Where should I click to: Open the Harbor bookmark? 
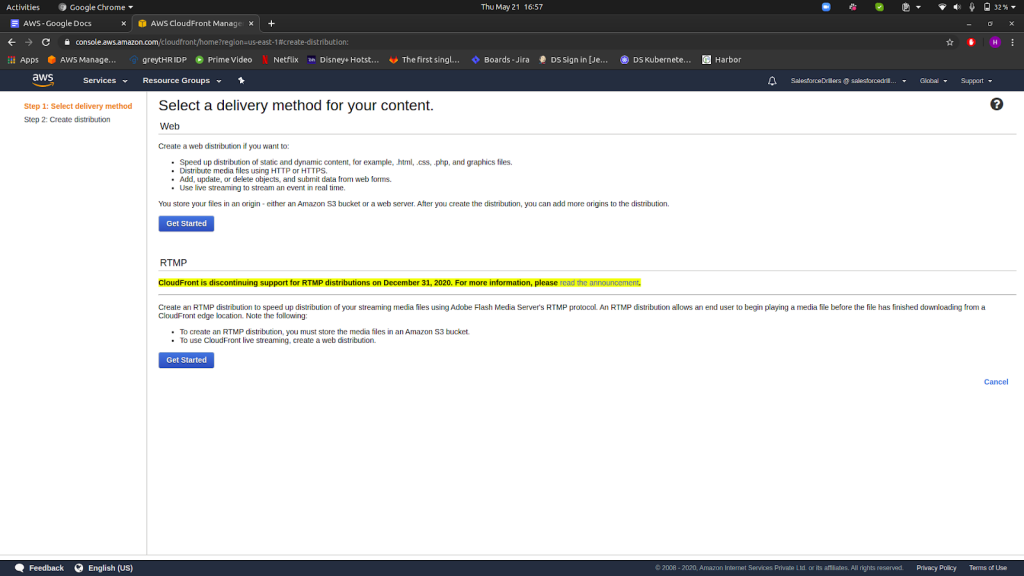click(721, 59)
